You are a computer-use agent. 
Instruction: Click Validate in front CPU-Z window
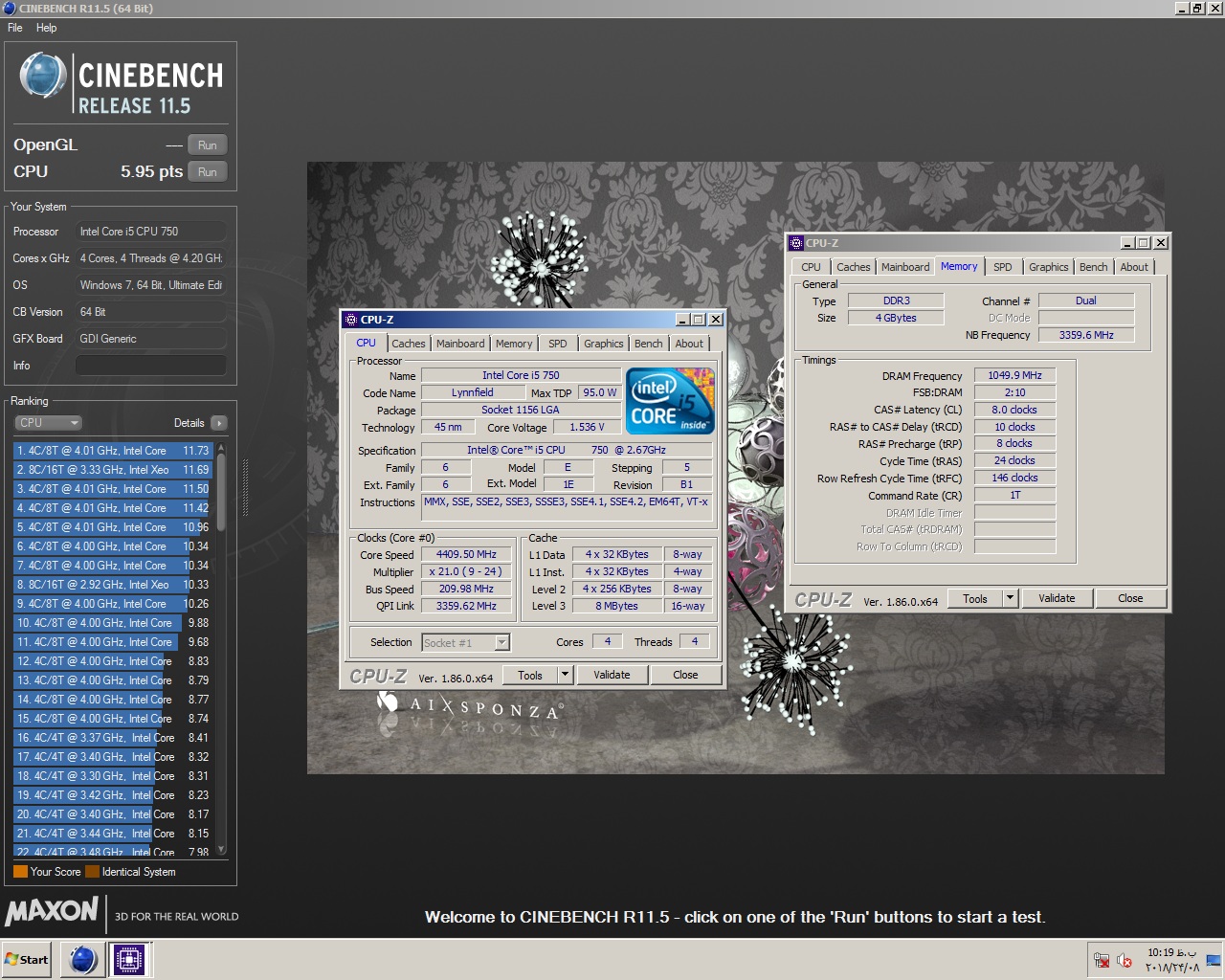coord(612,675)
